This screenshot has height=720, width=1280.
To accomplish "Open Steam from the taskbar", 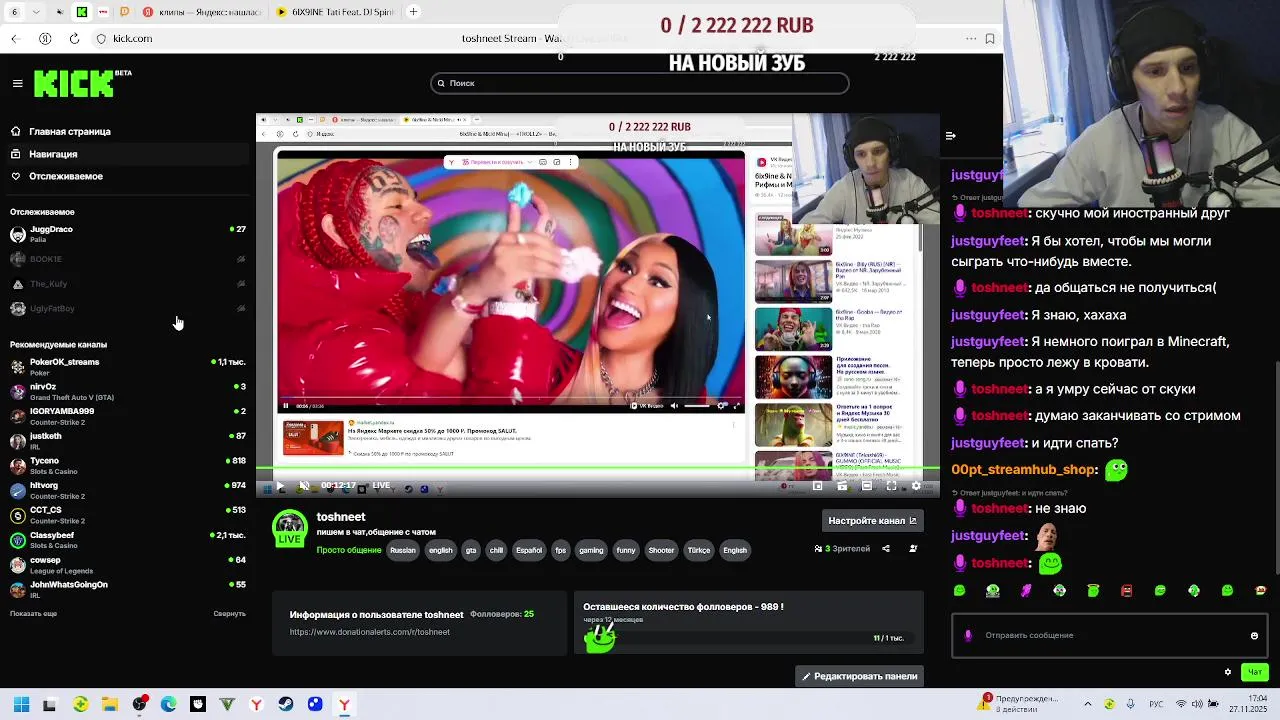I will tap(286, 704).
